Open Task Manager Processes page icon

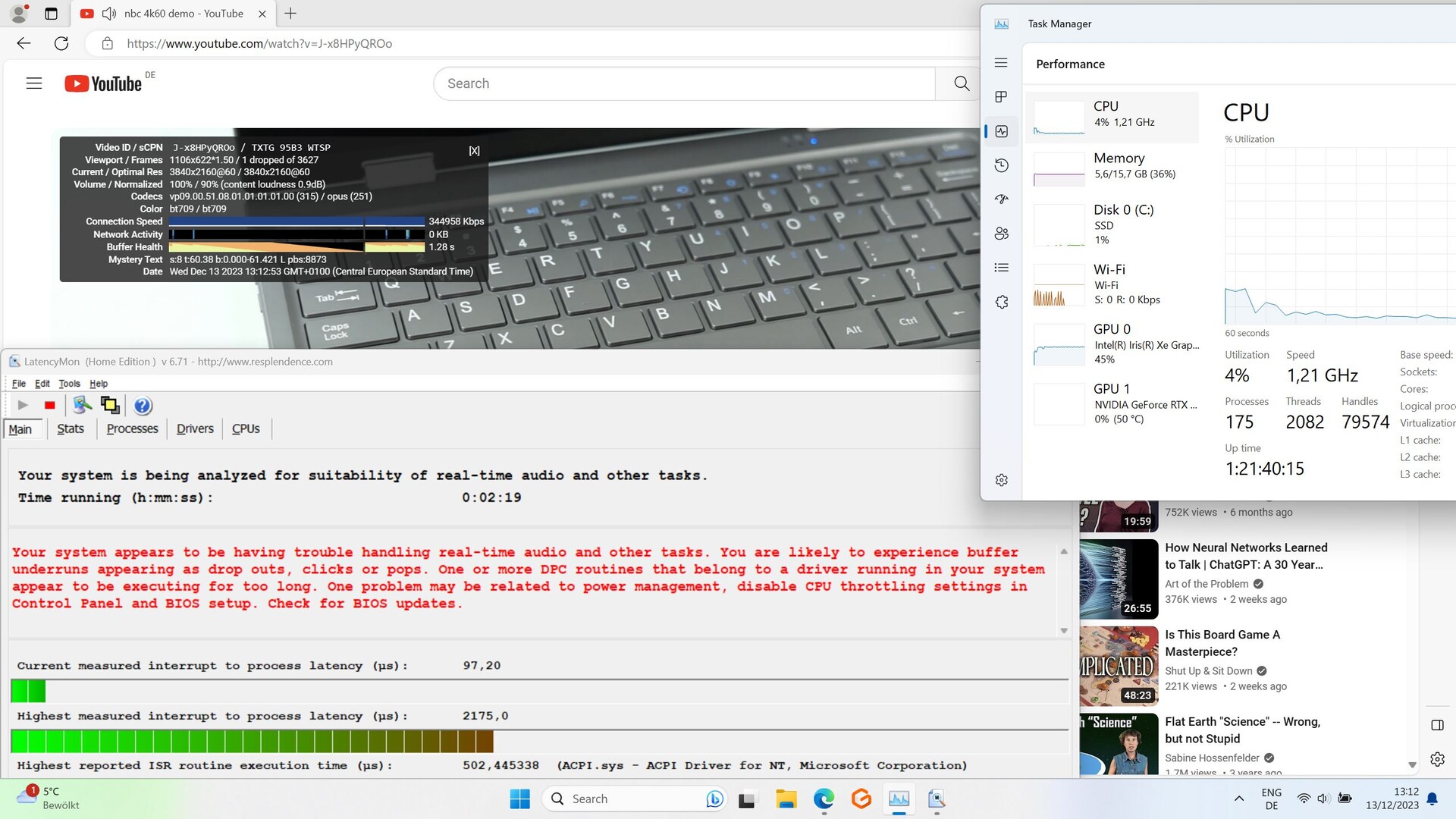[1001, 97]
